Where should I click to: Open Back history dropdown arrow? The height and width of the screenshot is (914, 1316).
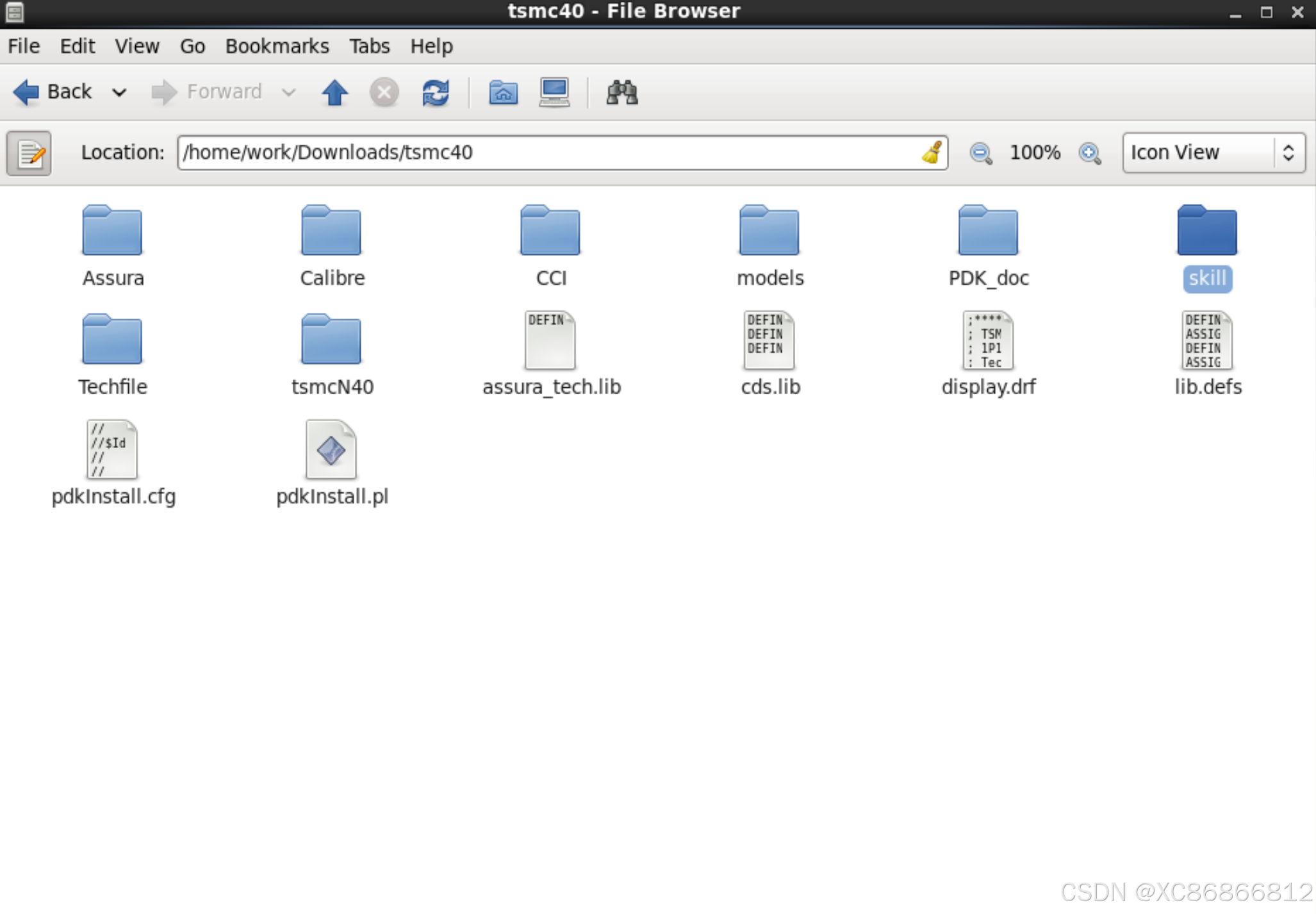(x=119, y=92)
